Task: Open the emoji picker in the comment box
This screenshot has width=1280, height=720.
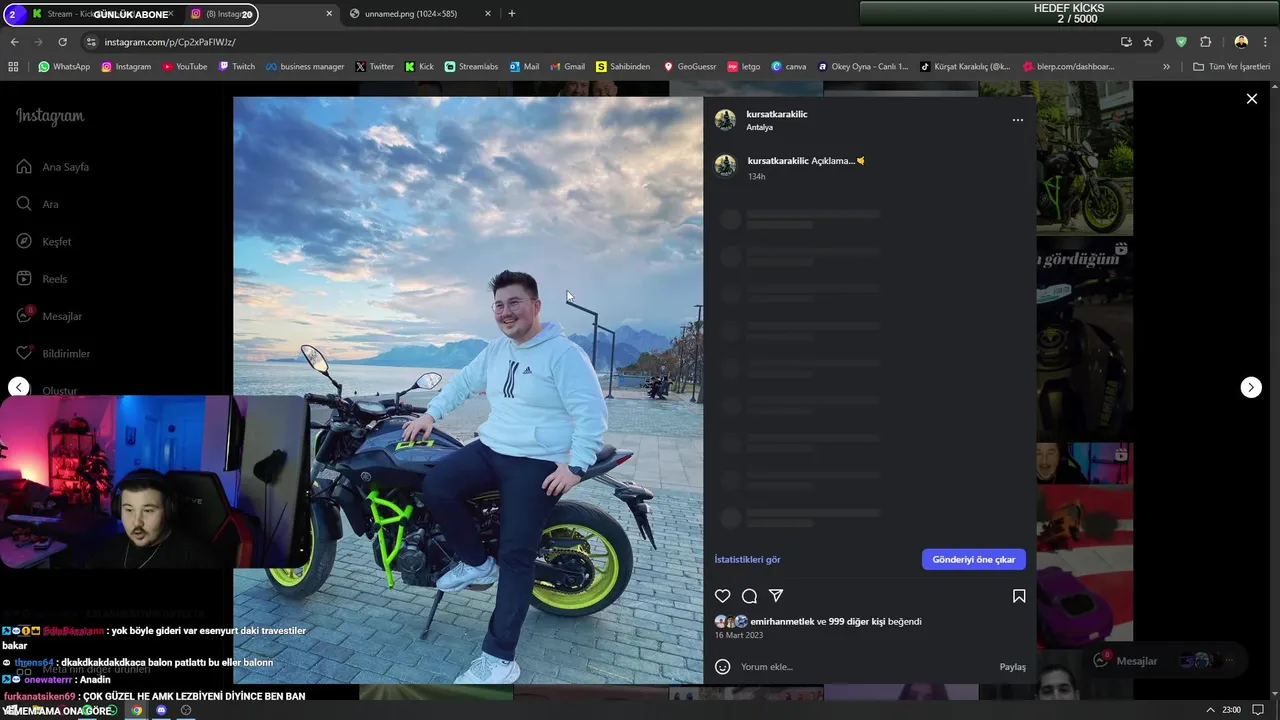Action: click(723, 667)
